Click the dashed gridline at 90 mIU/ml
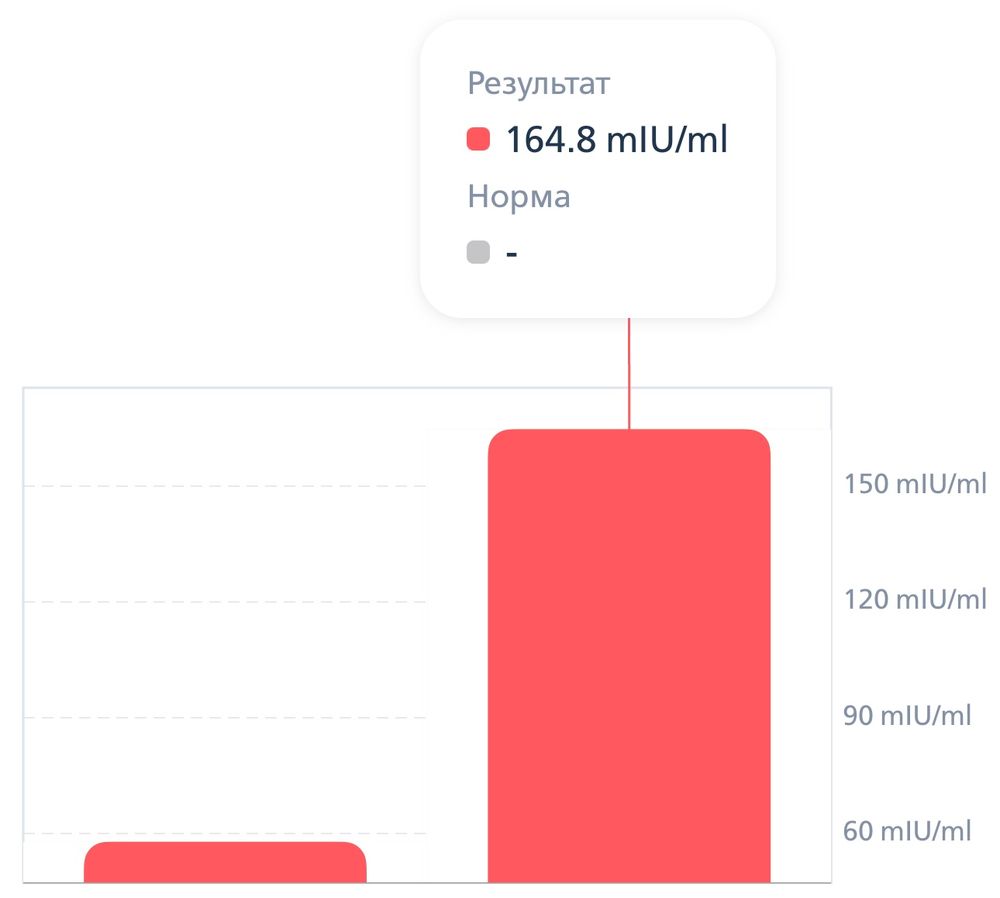 point(225,718)
